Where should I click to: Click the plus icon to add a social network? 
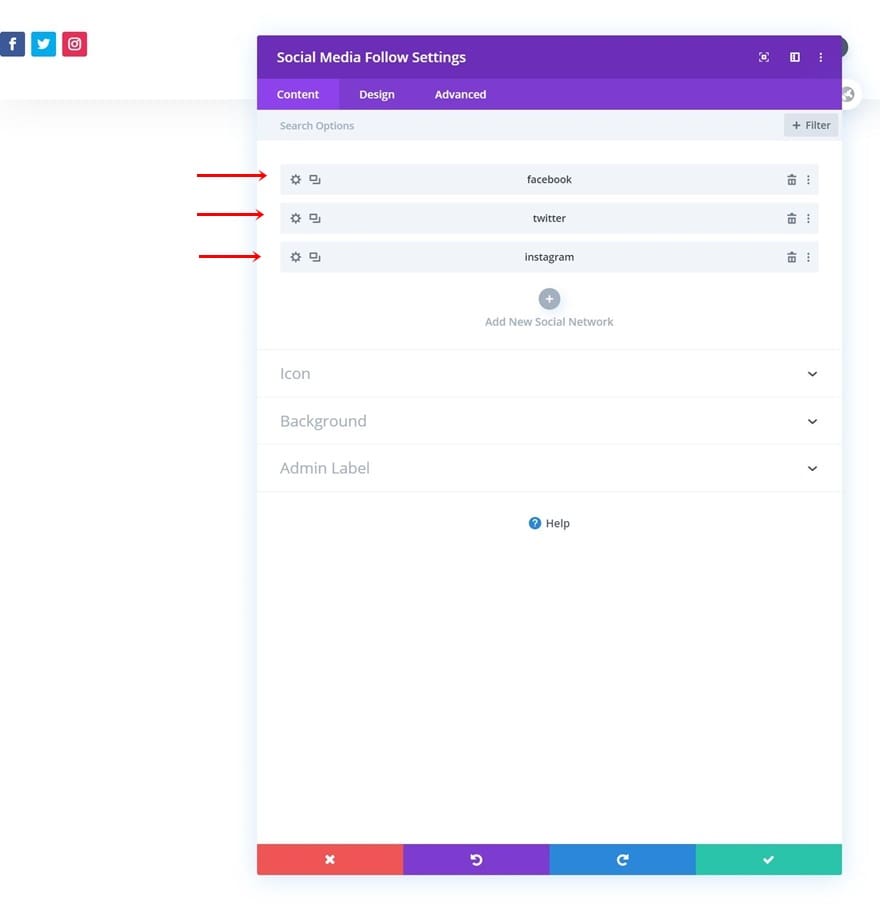[549, 299]
